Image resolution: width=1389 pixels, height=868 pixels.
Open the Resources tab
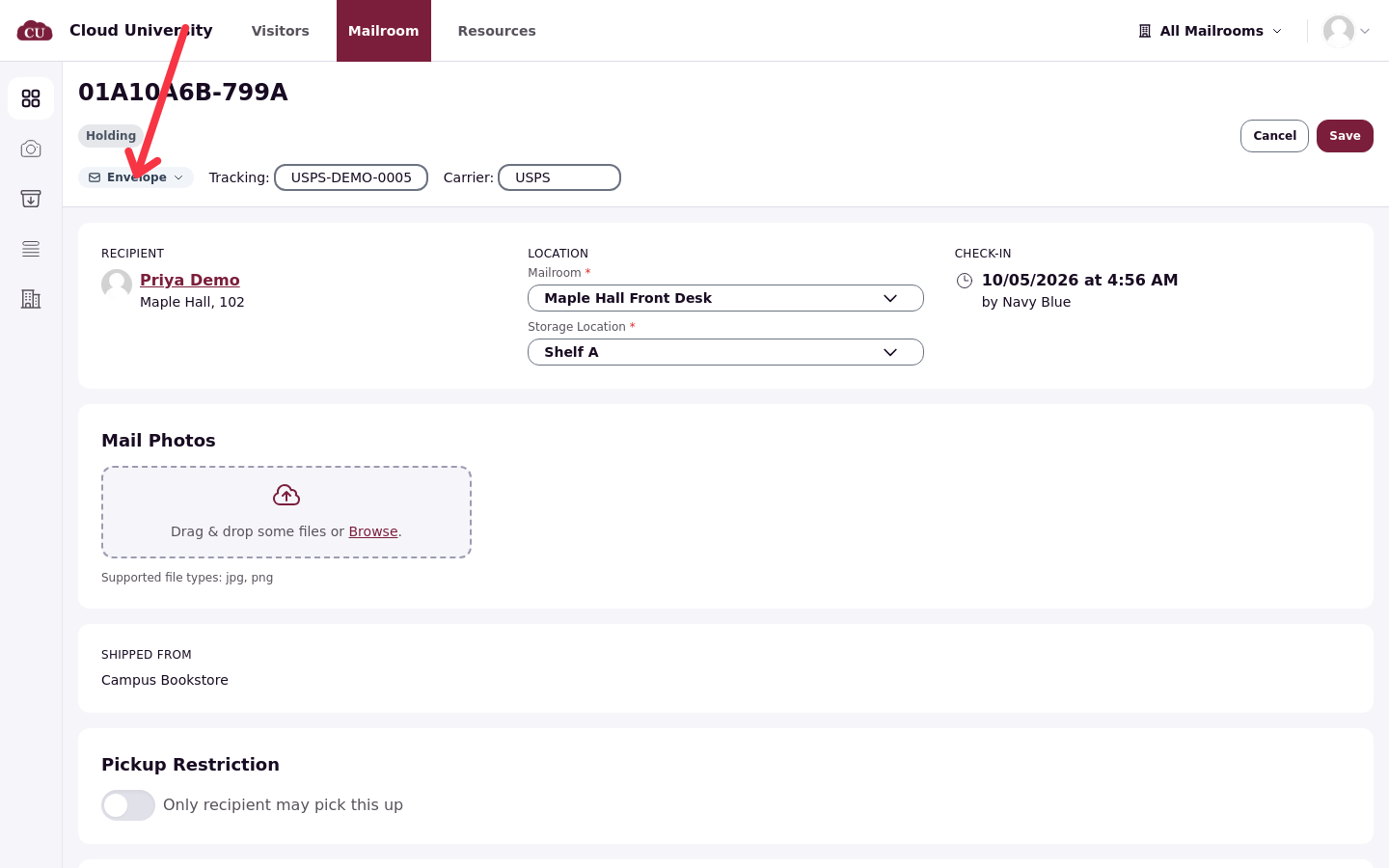pos(497,31)
